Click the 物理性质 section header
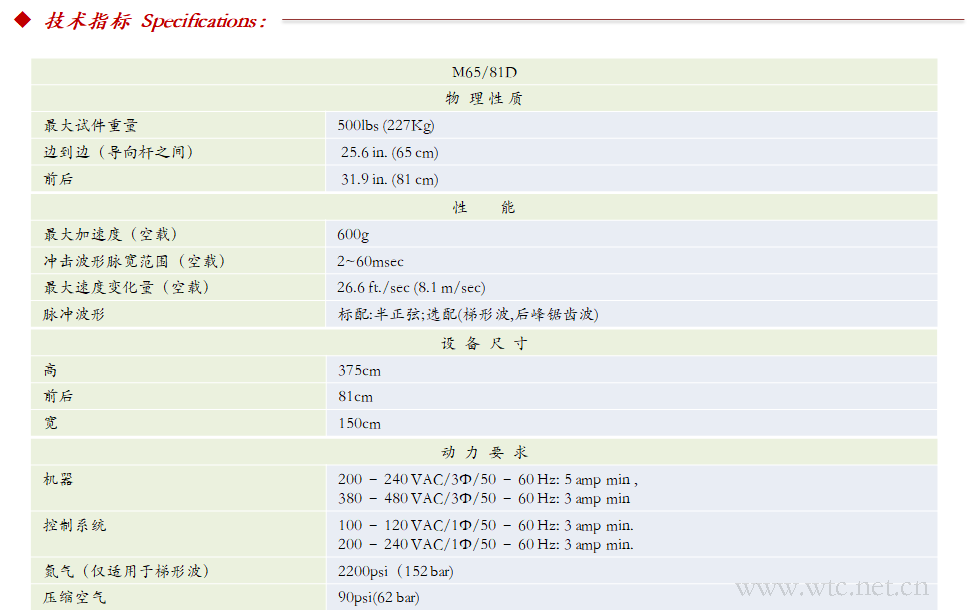This screenshot has height=616, width=969. (x=484, y=99)
